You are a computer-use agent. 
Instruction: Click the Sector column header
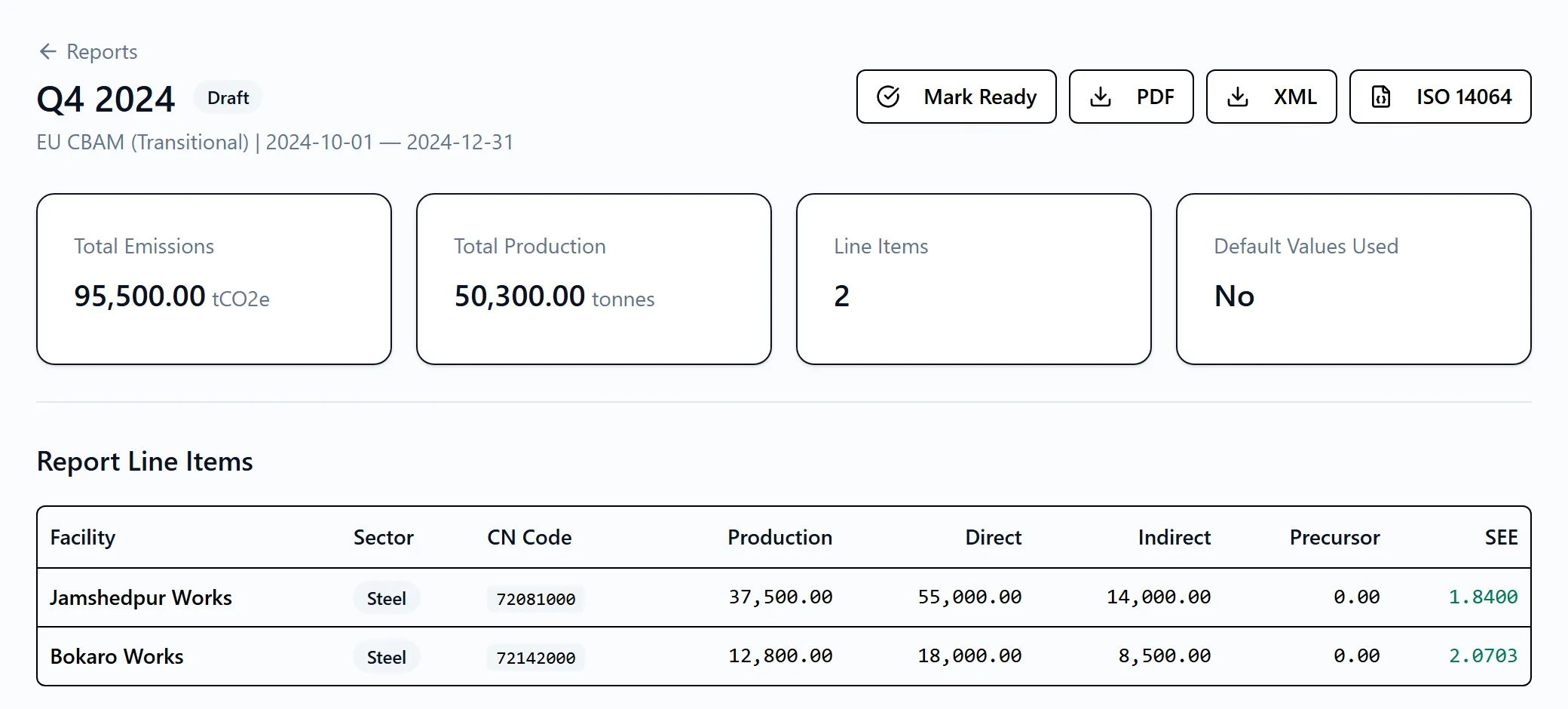[384, 537]
